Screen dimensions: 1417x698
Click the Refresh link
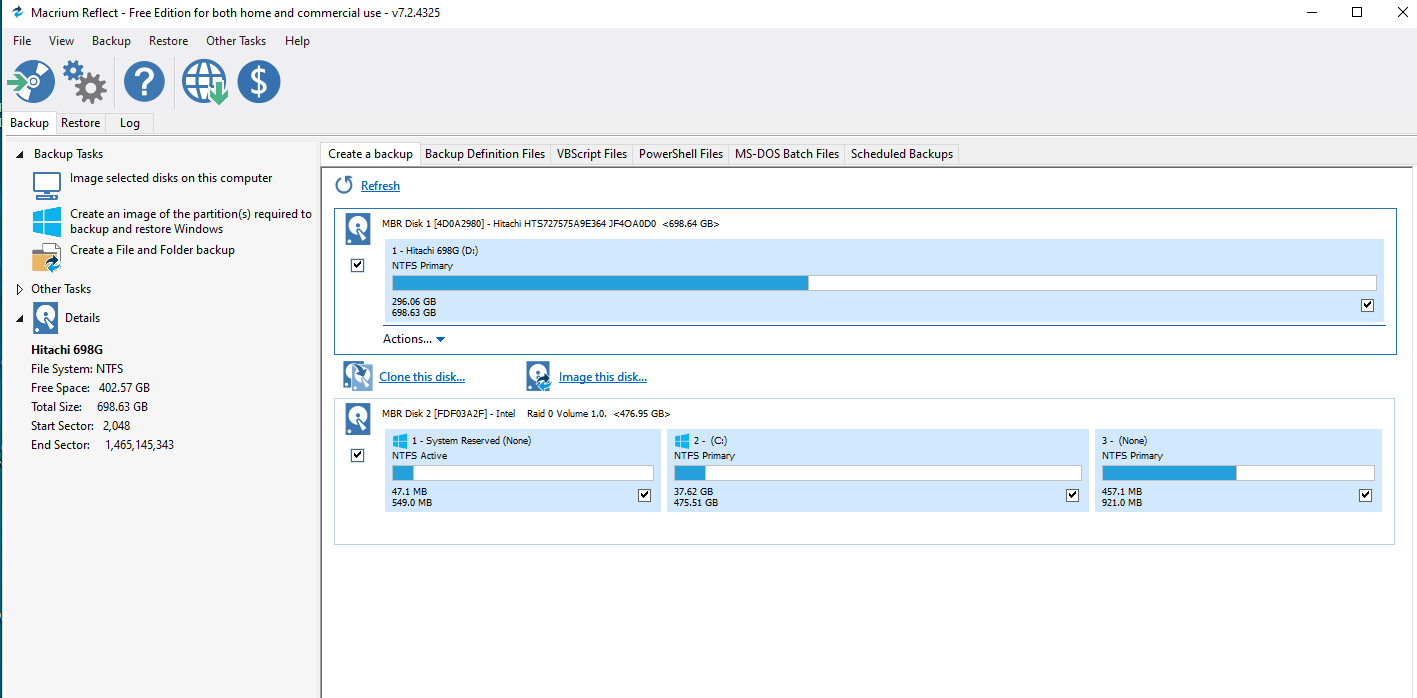click(380, 186)
